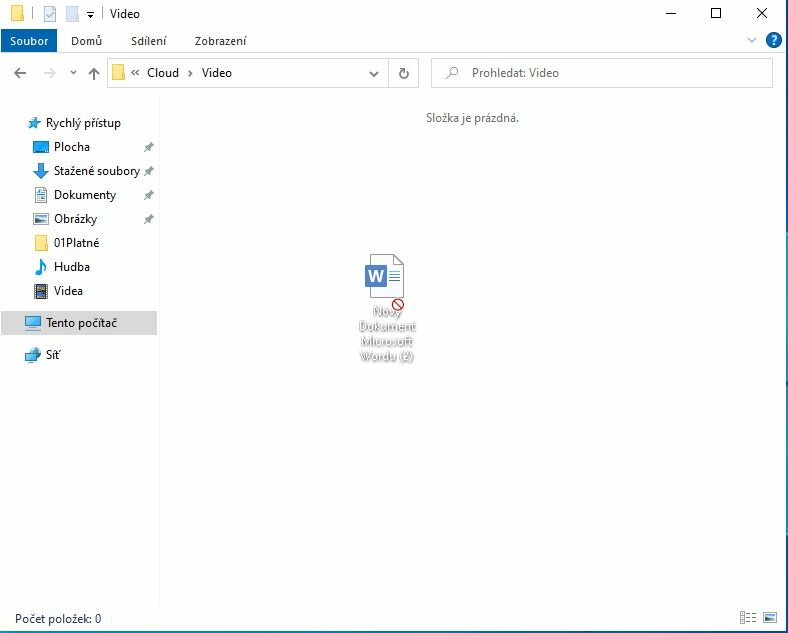Viewport: 788px width, 633px height.
Task: Open the Hudba music folder
Action: pyautogui.click(x=71, y=267)
